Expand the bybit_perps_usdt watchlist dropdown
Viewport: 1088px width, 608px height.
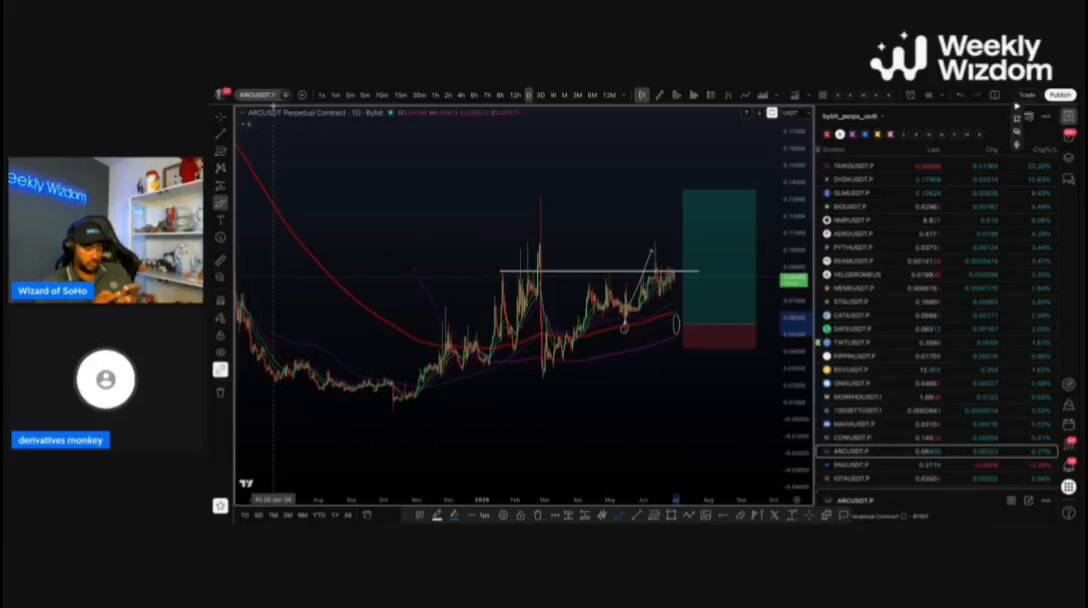point(853,117)
